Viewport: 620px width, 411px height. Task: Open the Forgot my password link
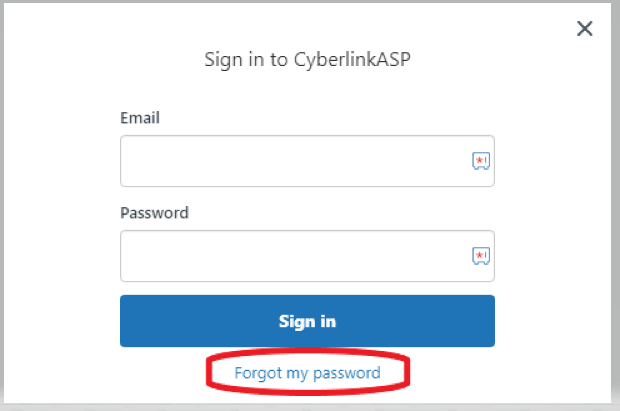pos(307,373)
